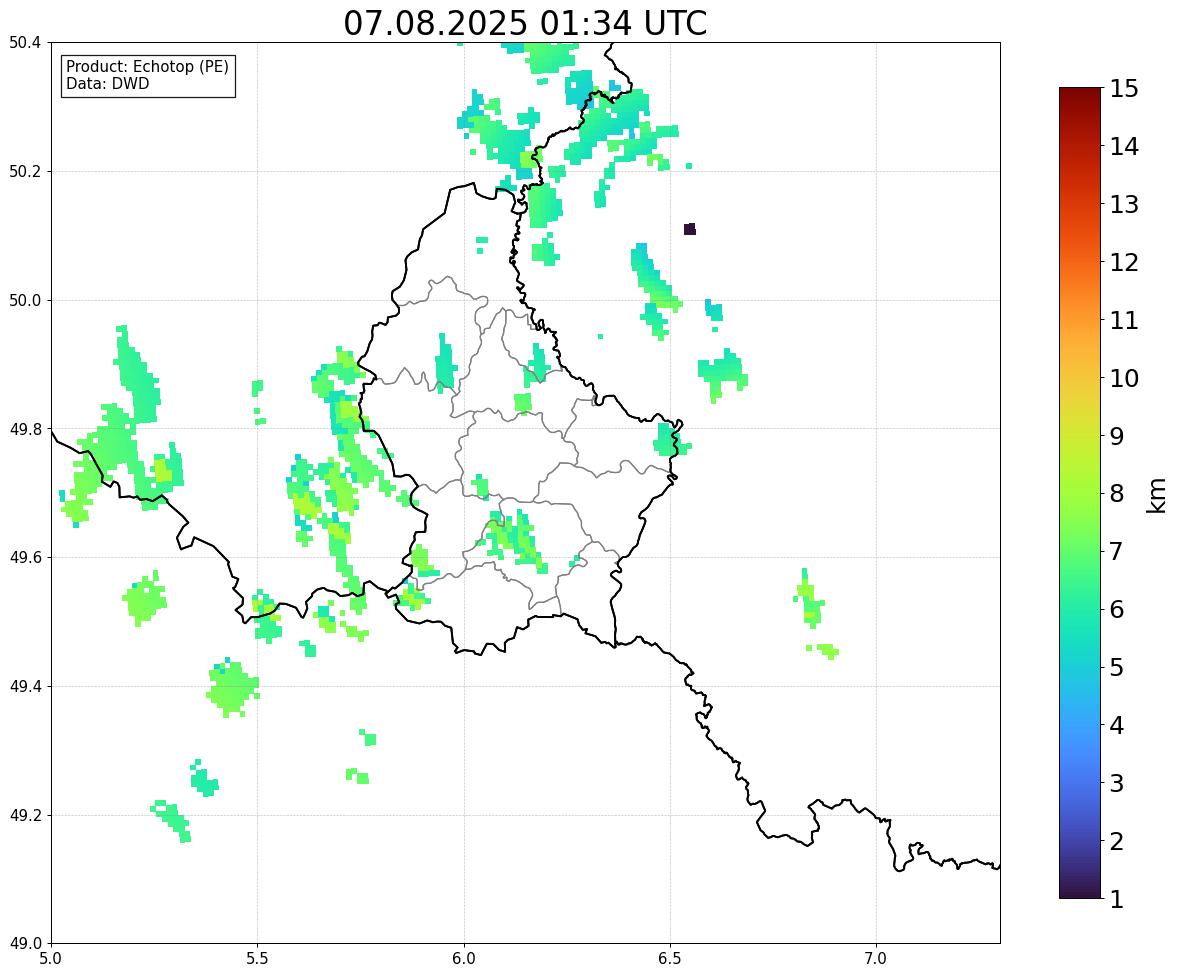Click x-axis label '5.5'
Screen dimensions: 1178x976
[257, 959]
